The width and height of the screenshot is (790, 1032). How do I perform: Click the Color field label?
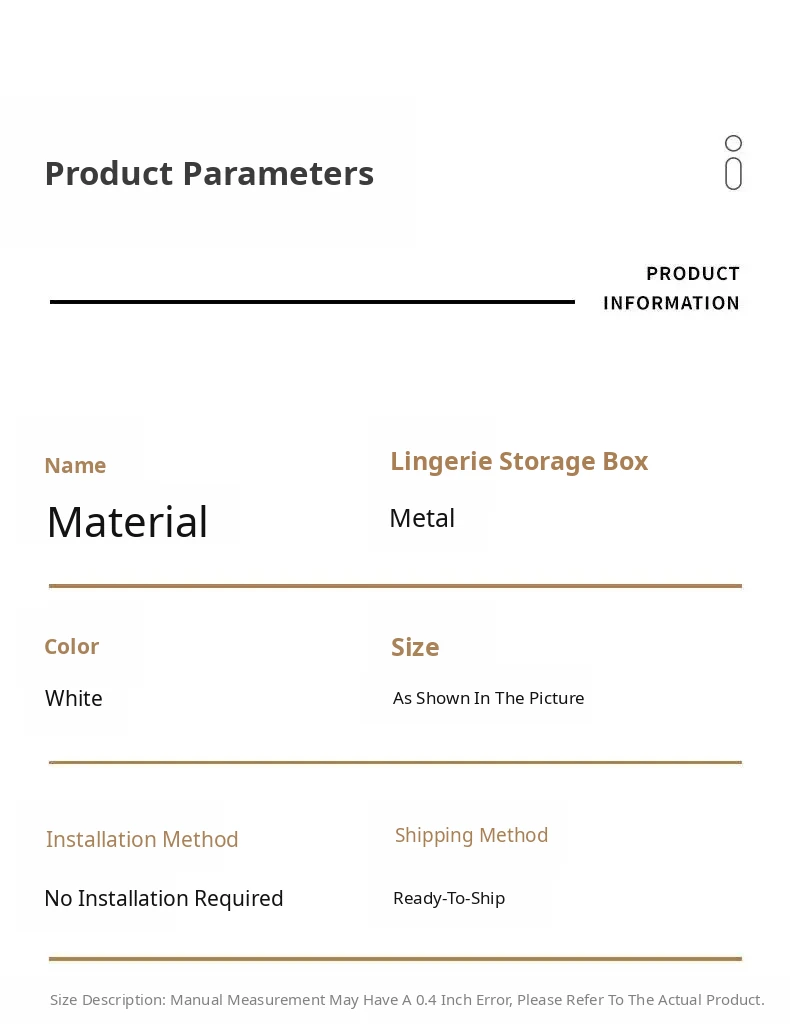tap(71, 647)
